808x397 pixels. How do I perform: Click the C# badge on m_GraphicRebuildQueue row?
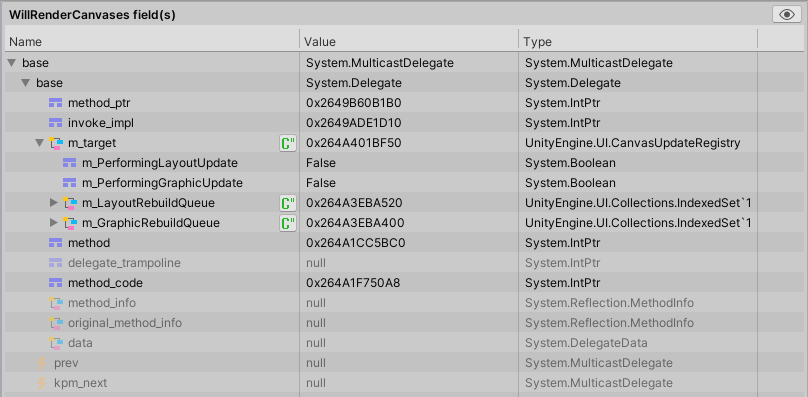click(288, 223)
